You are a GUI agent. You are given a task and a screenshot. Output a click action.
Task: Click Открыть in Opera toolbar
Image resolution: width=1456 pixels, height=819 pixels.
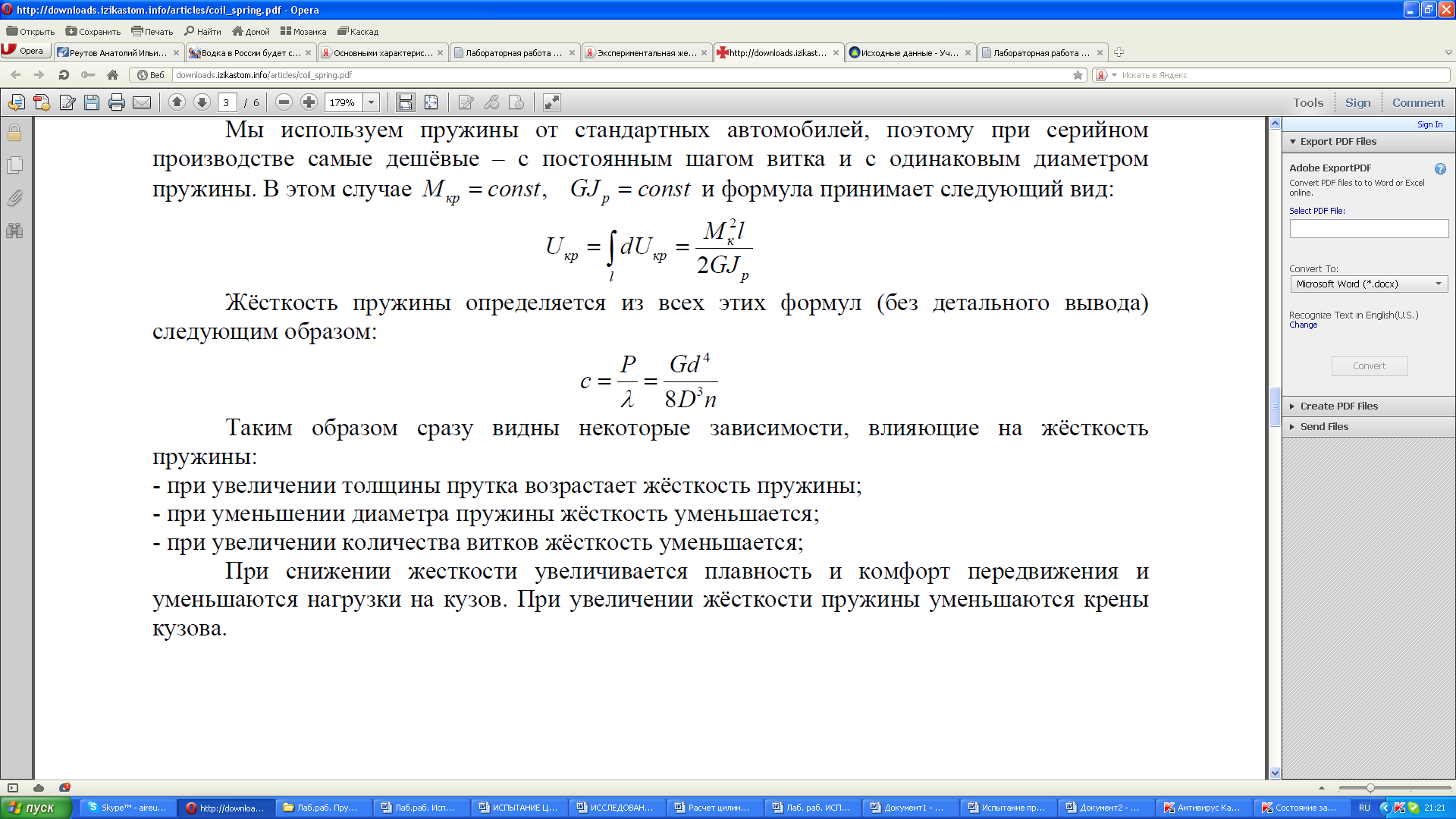tap(30, 32)
